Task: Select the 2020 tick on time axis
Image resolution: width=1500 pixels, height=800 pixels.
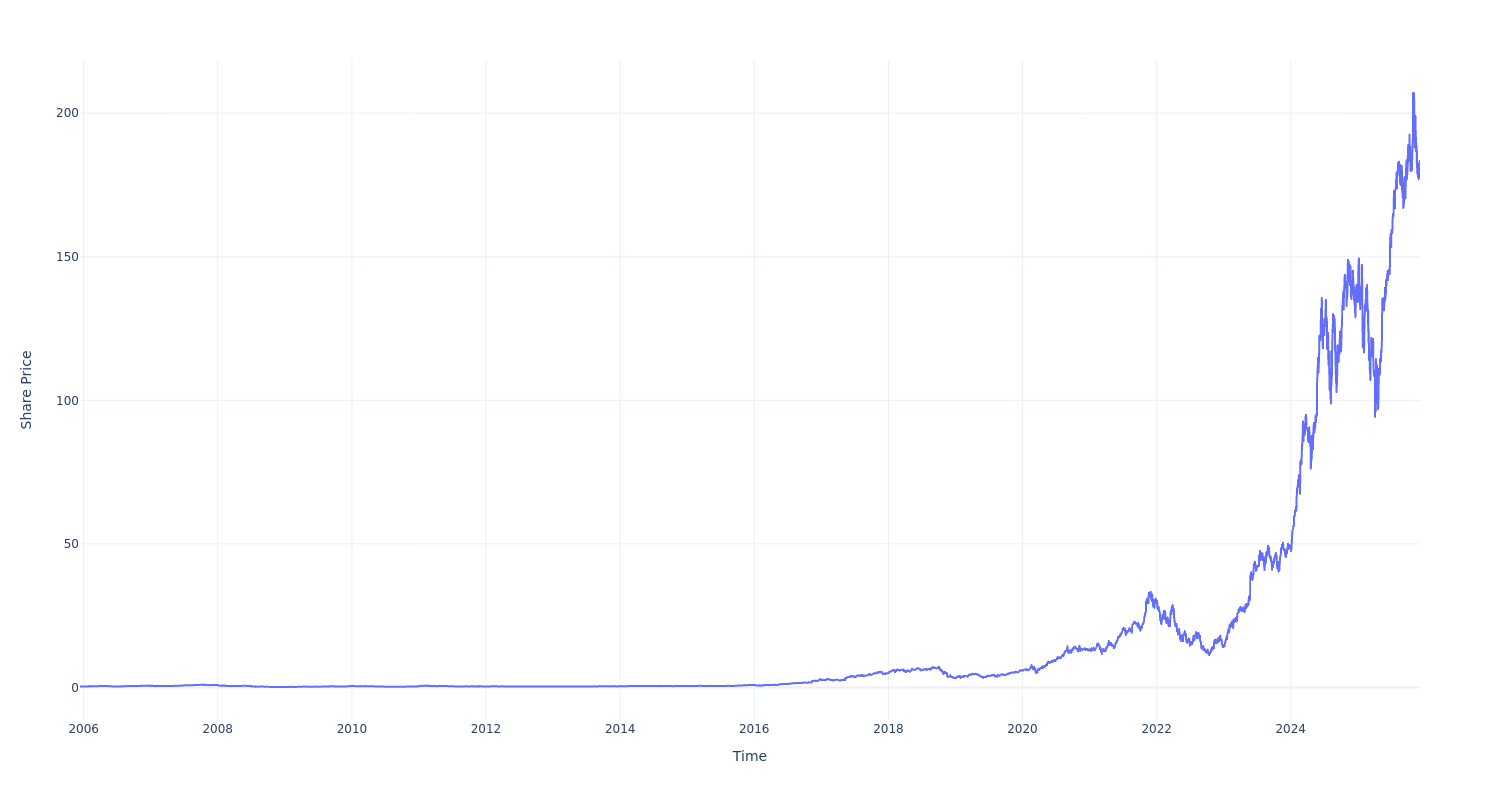Action: coord(1022,729)
